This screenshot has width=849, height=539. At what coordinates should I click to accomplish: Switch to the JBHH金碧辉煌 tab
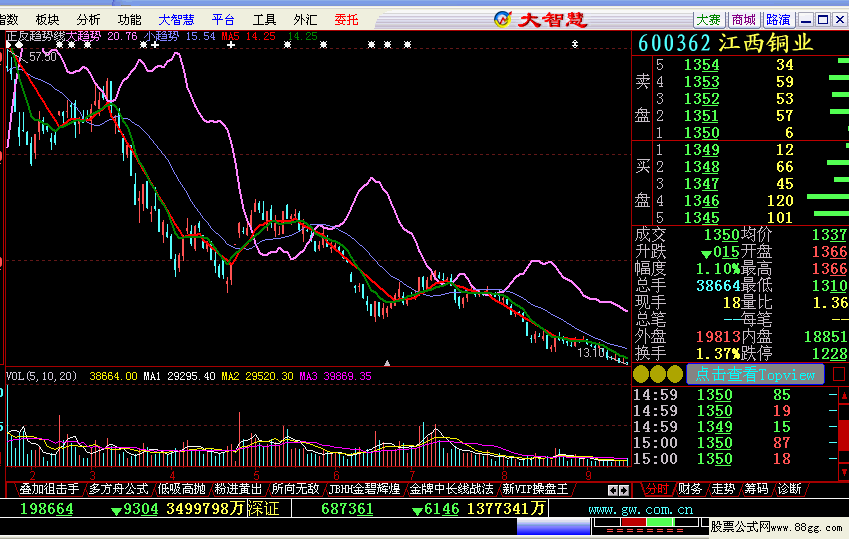[364, 489]
